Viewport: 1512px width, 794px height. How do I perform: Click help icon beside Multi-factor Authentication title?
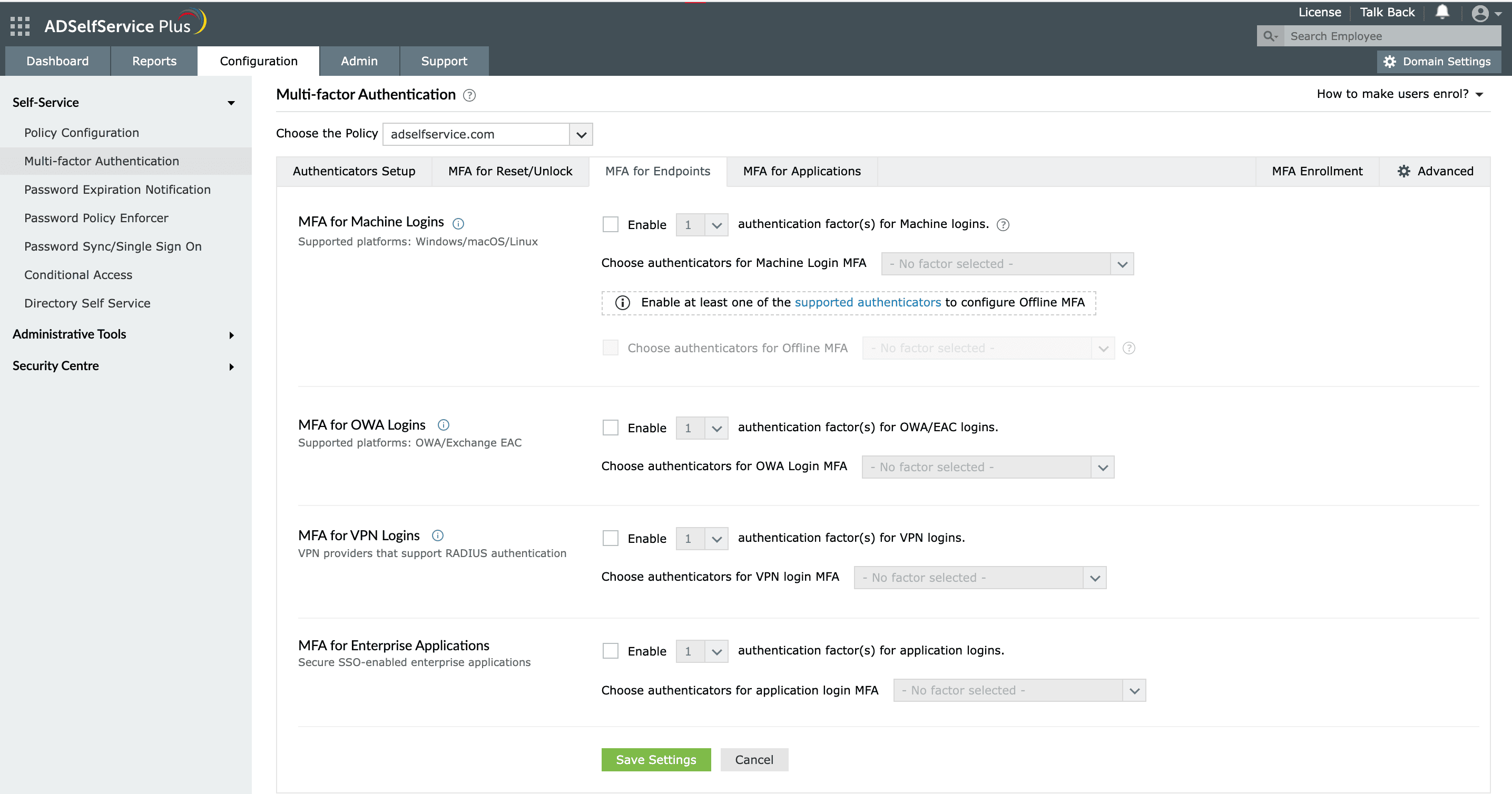pos(469,95)
